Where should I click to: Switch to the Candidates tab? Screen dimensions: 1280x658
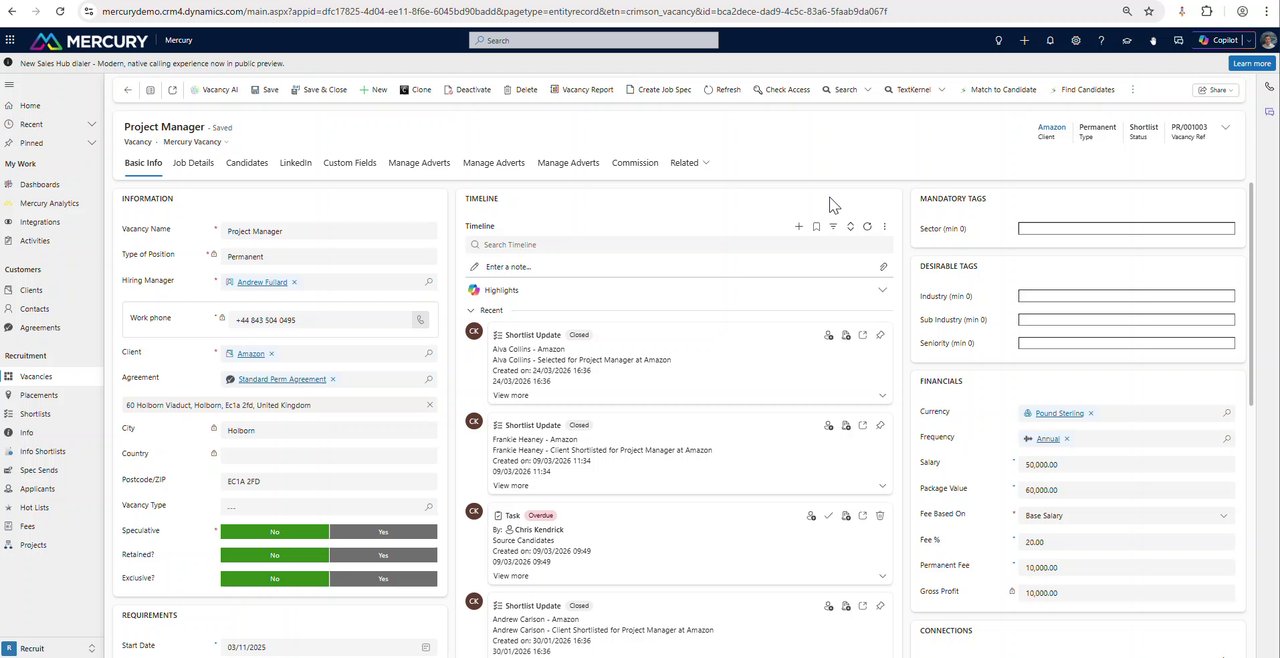(x=247, y=163)
